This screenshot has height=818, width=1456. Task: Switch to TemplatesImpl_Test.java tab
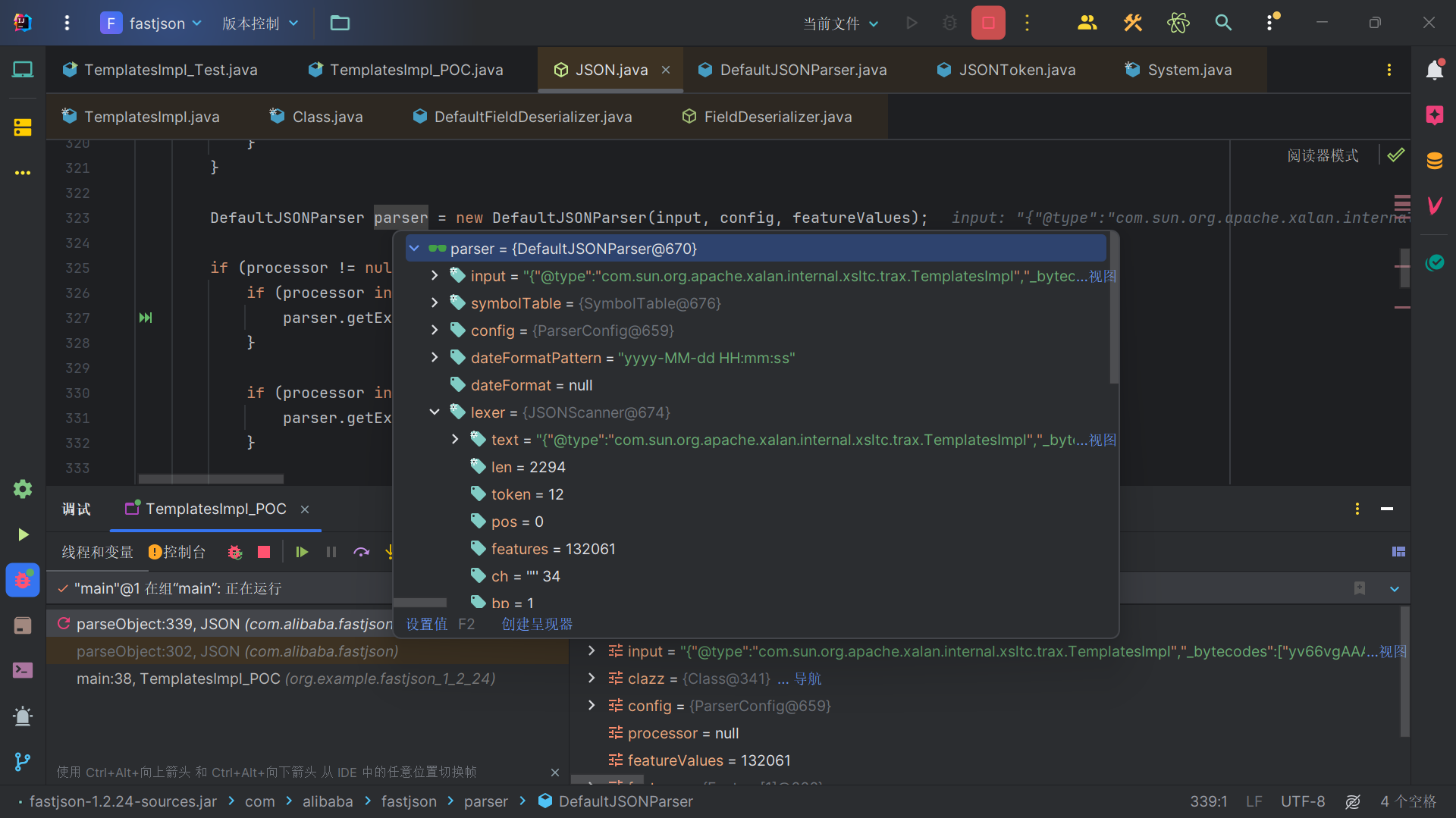click(160, 70)
